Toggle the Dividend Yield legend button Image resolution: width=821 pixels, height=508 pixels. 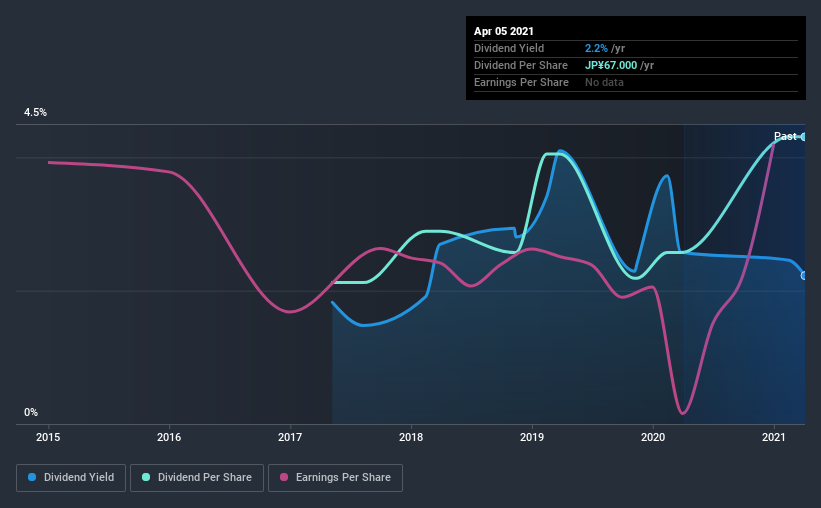[x=71, y=478]
